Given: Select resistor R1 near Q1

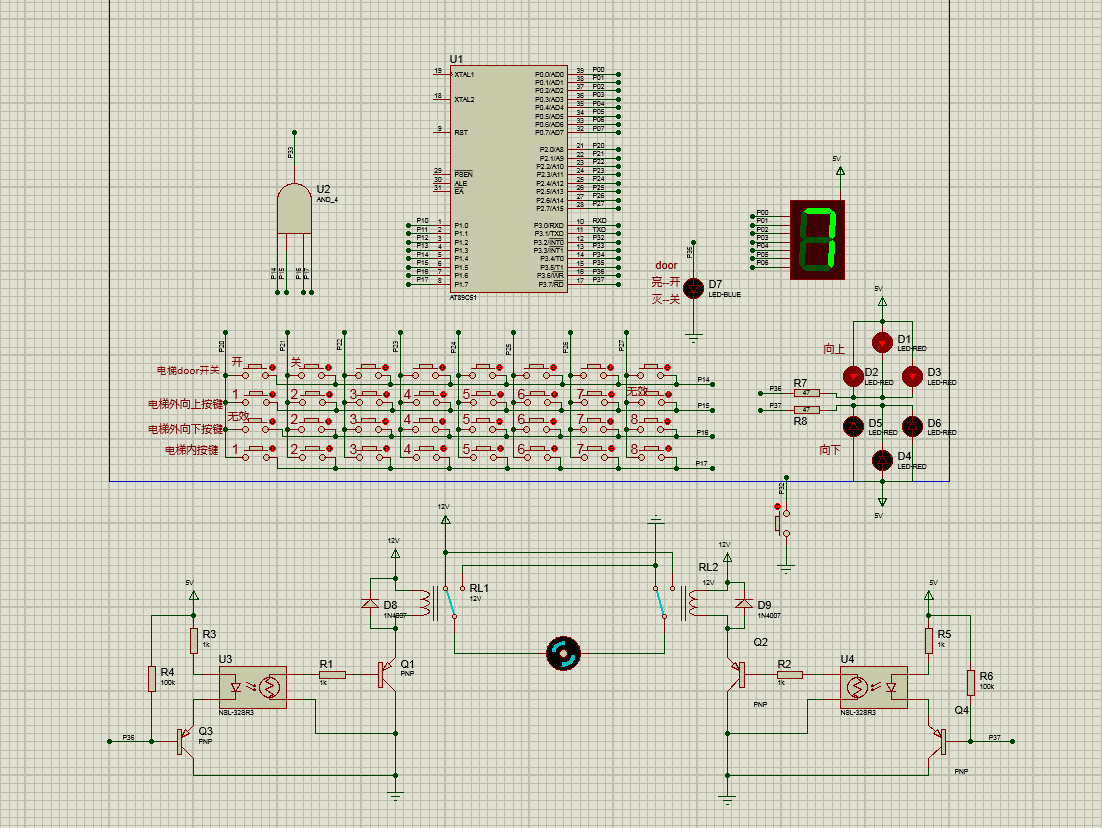Looking at the screenshot, I should (332, 675).
